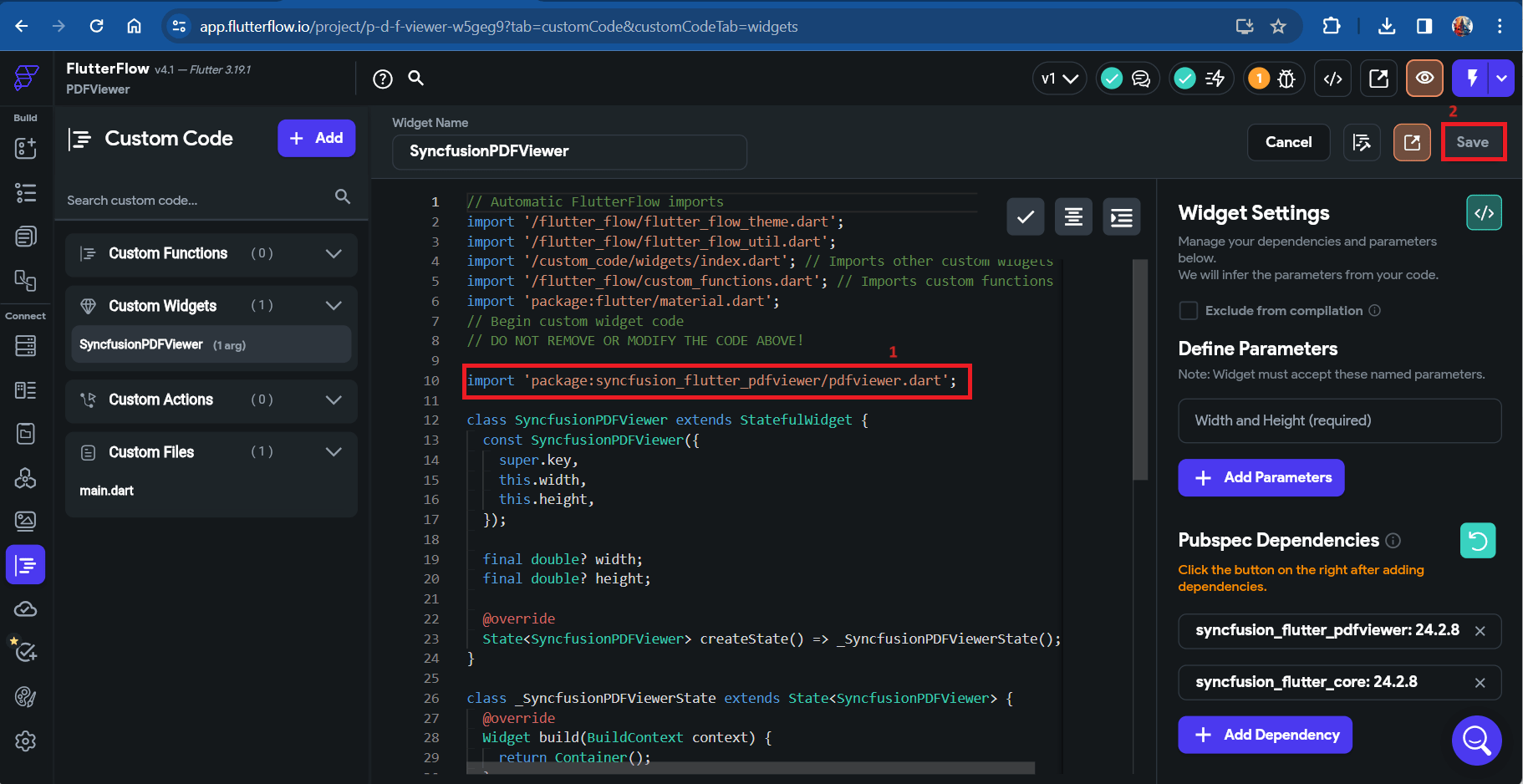Open app Settings gear icon

(26, 741)
